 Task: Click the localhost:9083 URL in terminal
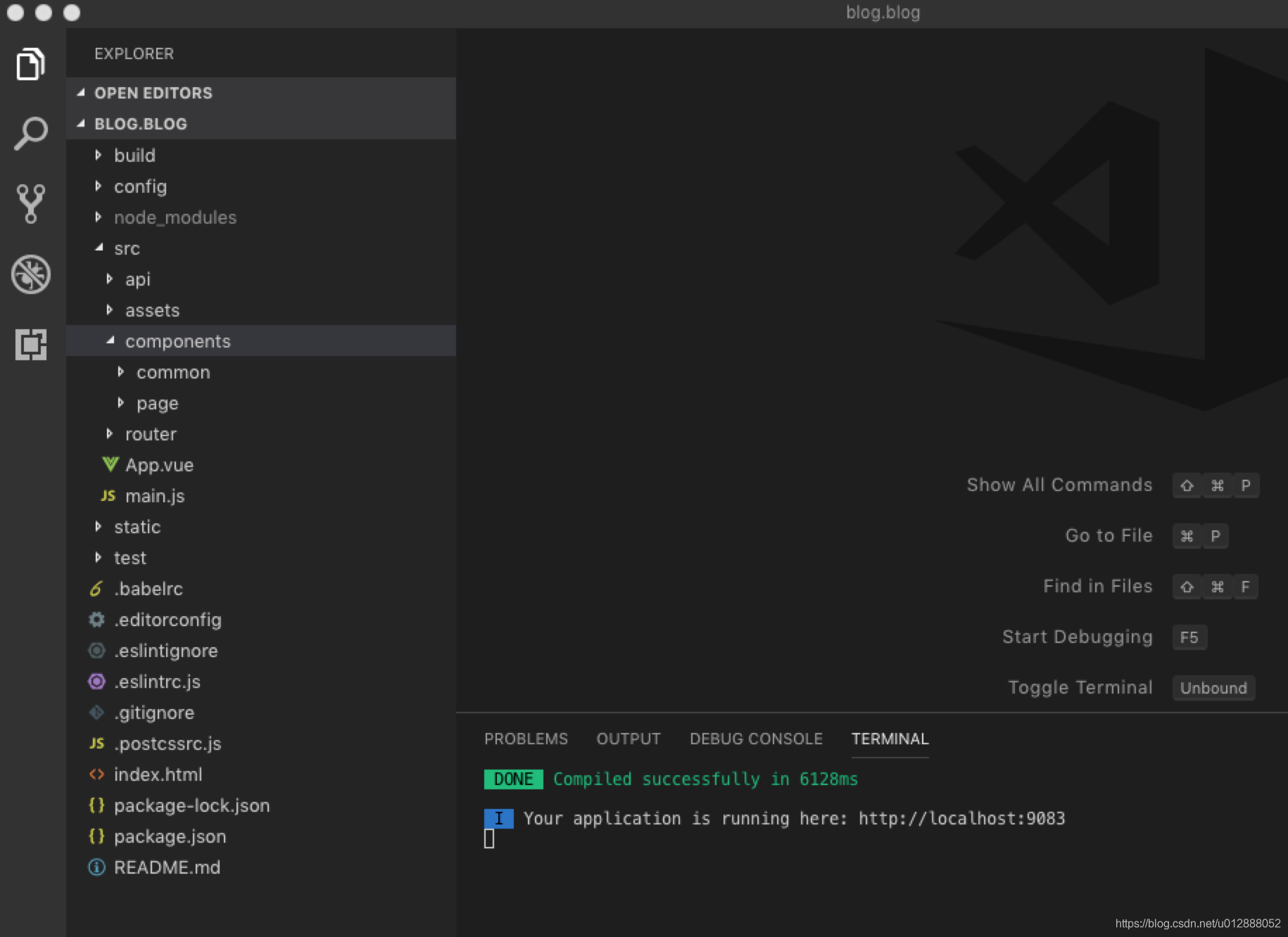point(961,818)
